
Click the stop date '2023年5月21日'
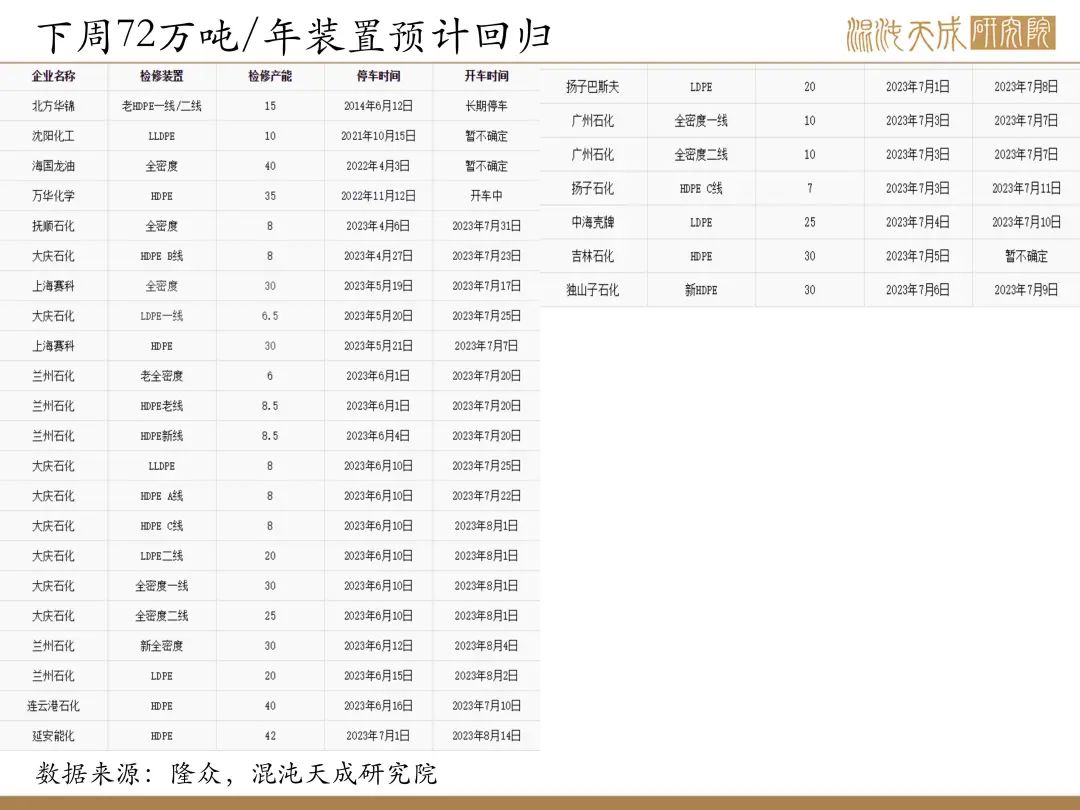click(x=378, y=346)
